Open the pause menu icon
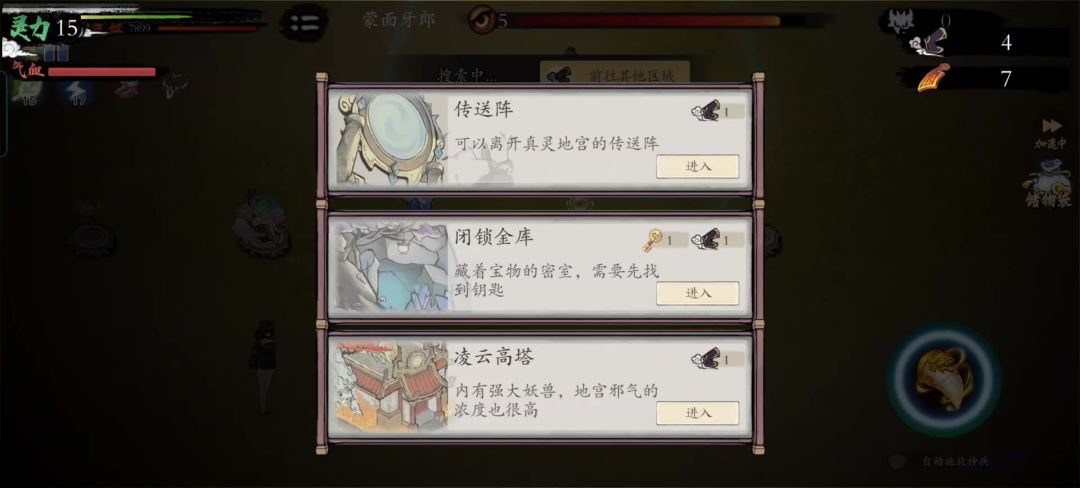This screenshot has width=1080, height=488. (304, 22)
